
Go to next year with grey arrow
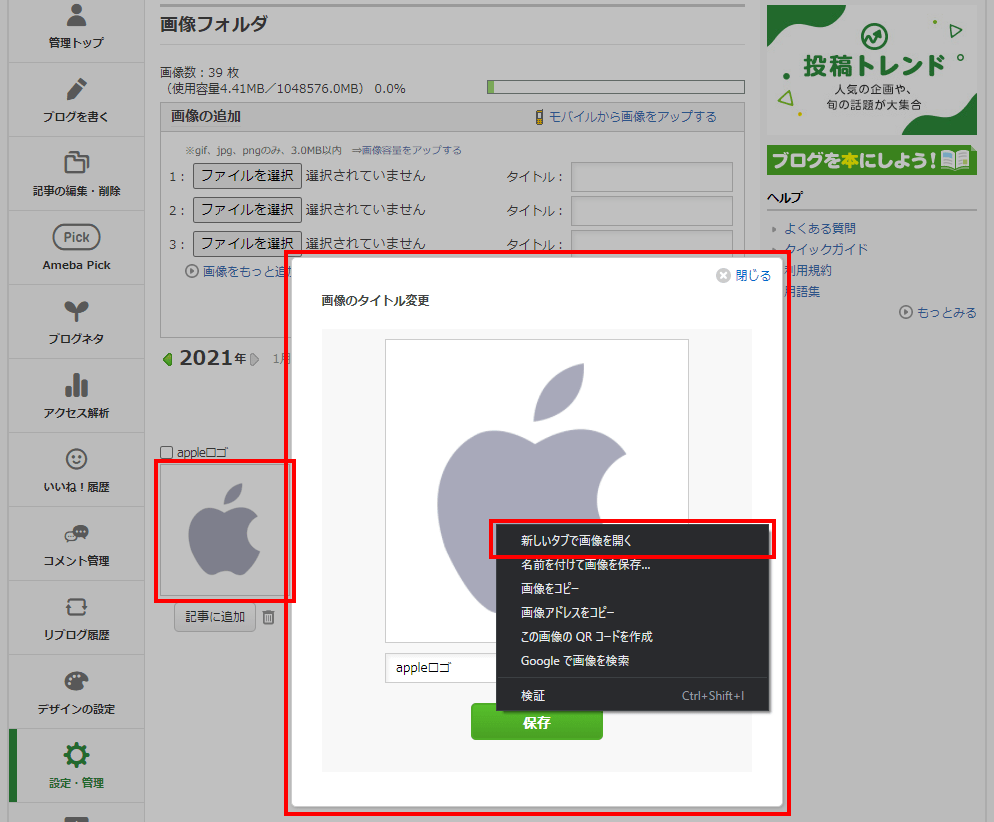(x=254, y=359)
